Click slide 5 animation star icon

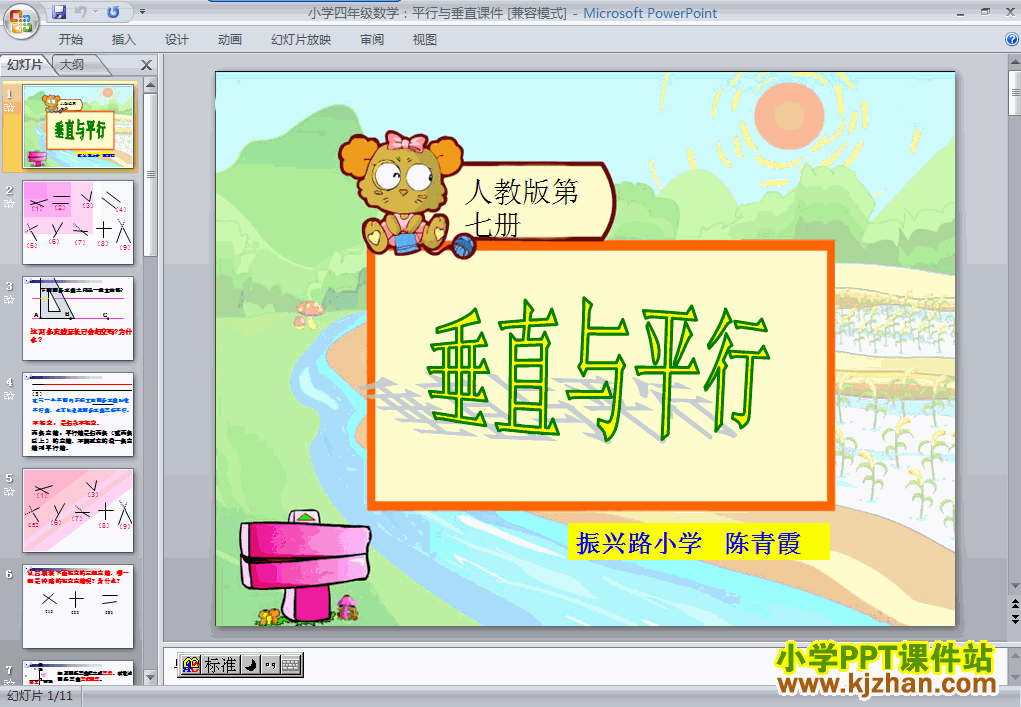tap(9, 492)
